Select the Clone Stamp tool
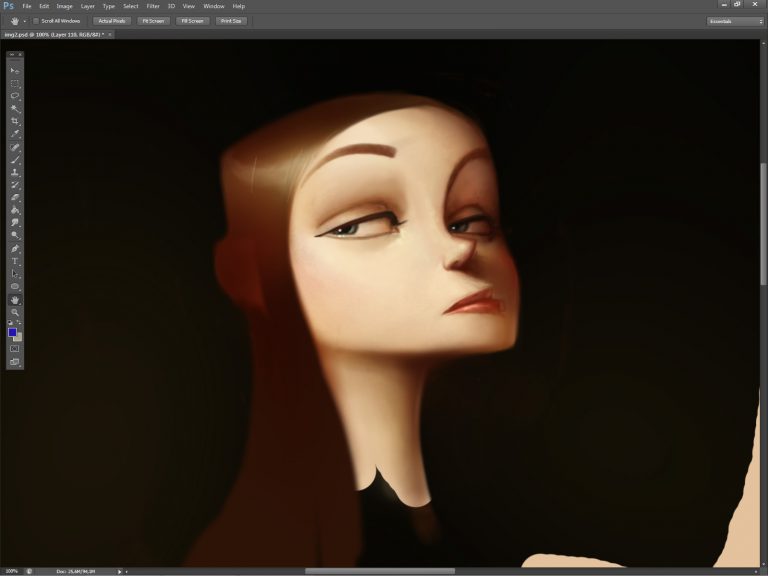Screen dimensions: 768x576 click(x=15, y=172)
